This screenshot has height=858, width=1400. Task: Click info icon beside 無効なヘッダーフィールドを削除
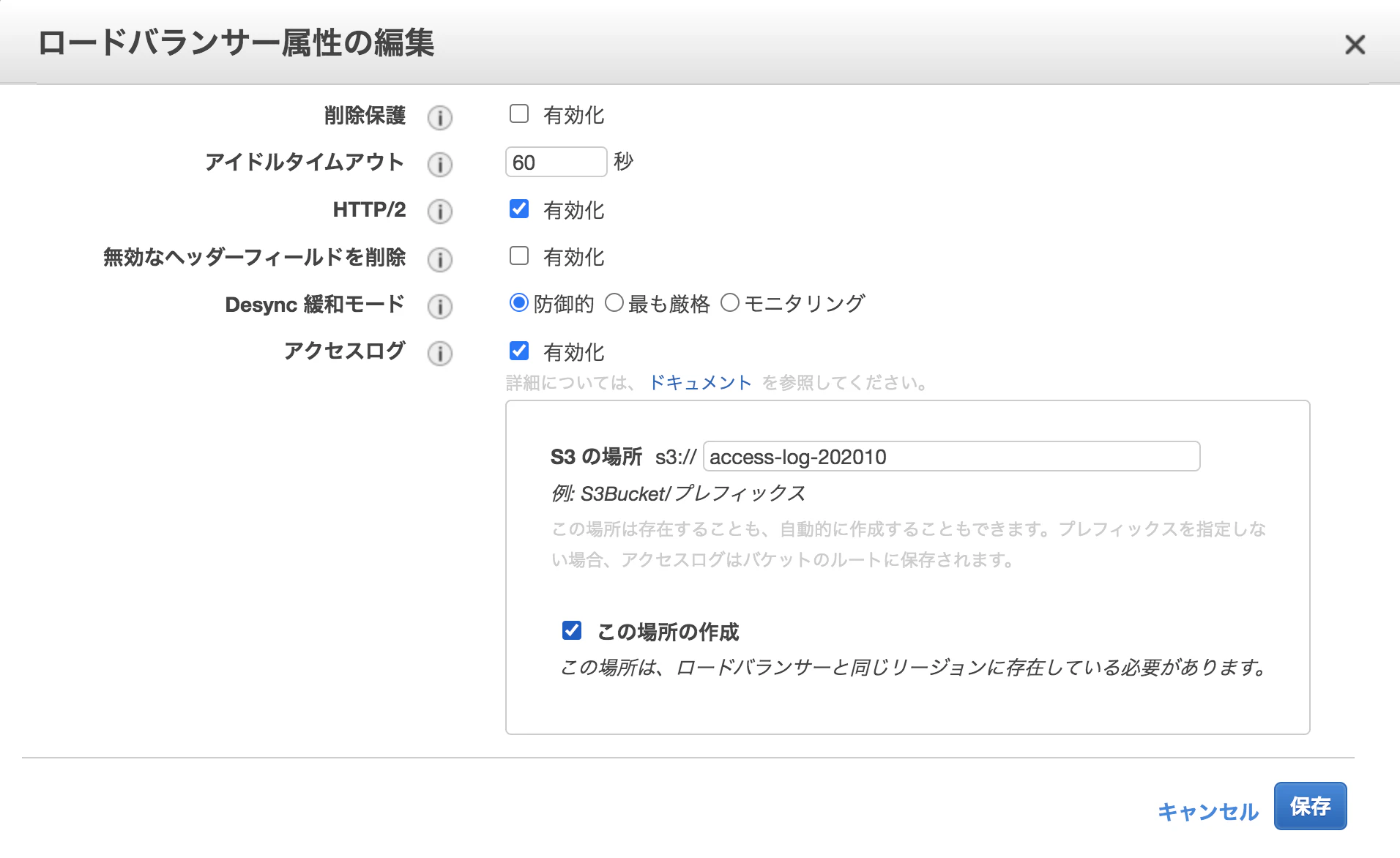pyautogui.click(x=440, y=259)
